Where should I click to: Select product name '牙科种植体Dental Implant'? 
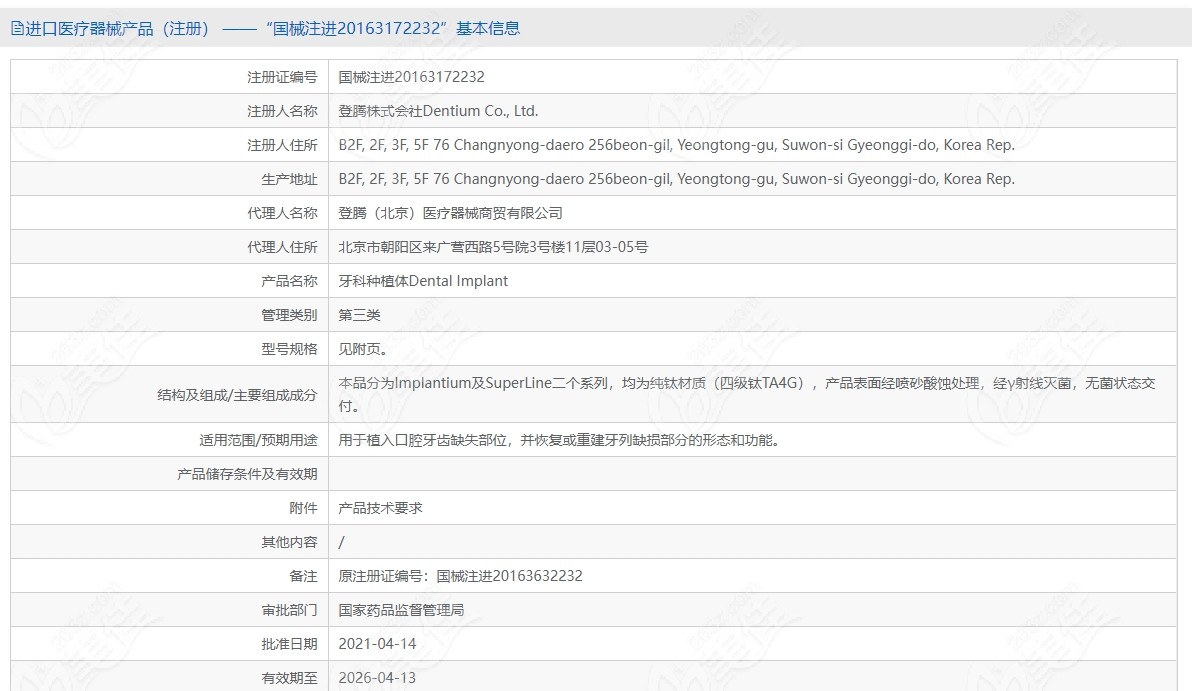(x=423, y=281)
